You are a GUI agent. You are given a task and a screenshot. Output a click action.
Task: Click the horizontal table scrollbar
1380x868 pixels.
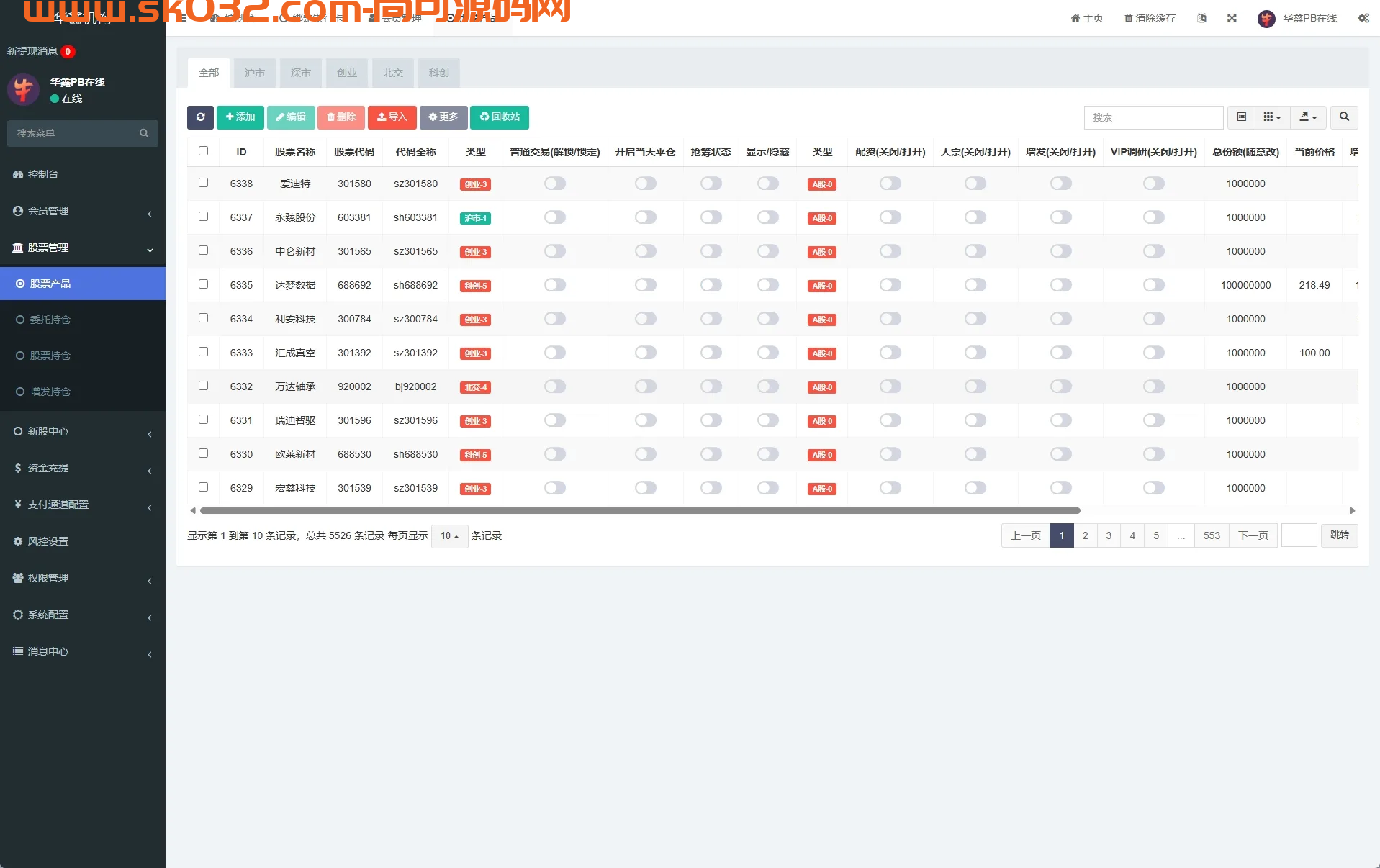tap(639, 511)
